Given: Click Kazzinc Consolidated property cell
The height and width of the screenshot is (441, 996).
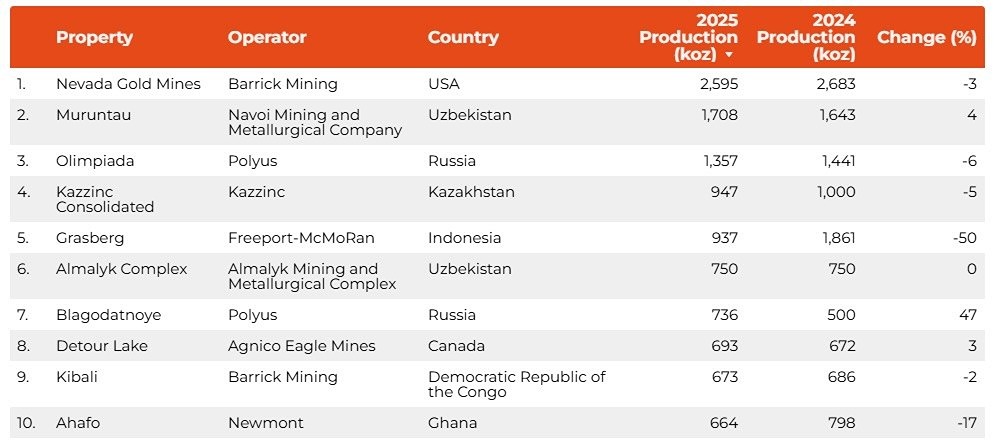Looking at the screenshot, I should click(x=105, y=199).
